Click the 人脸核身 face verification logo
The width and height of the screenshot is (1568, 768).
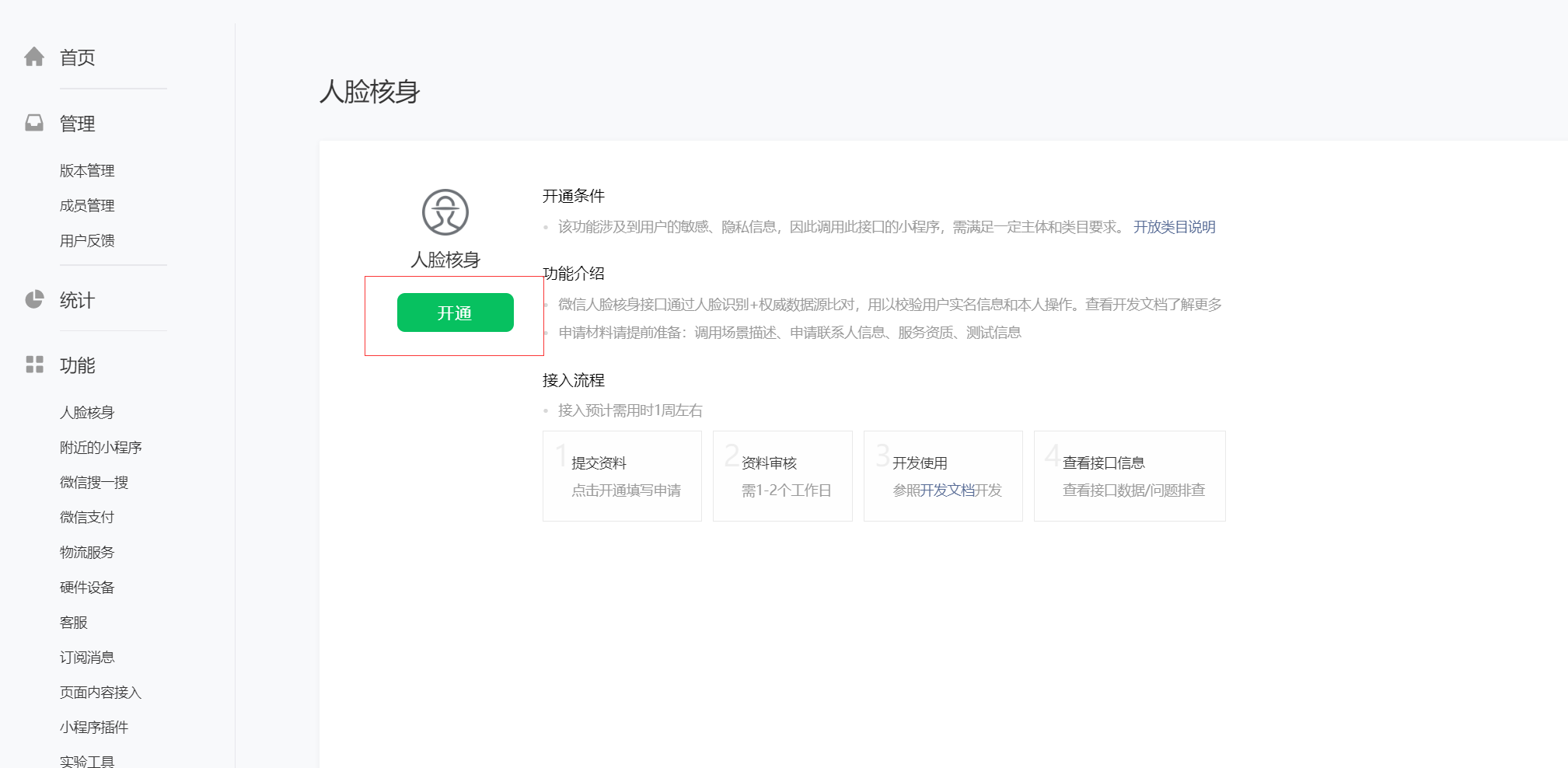(x=445, y=212)
